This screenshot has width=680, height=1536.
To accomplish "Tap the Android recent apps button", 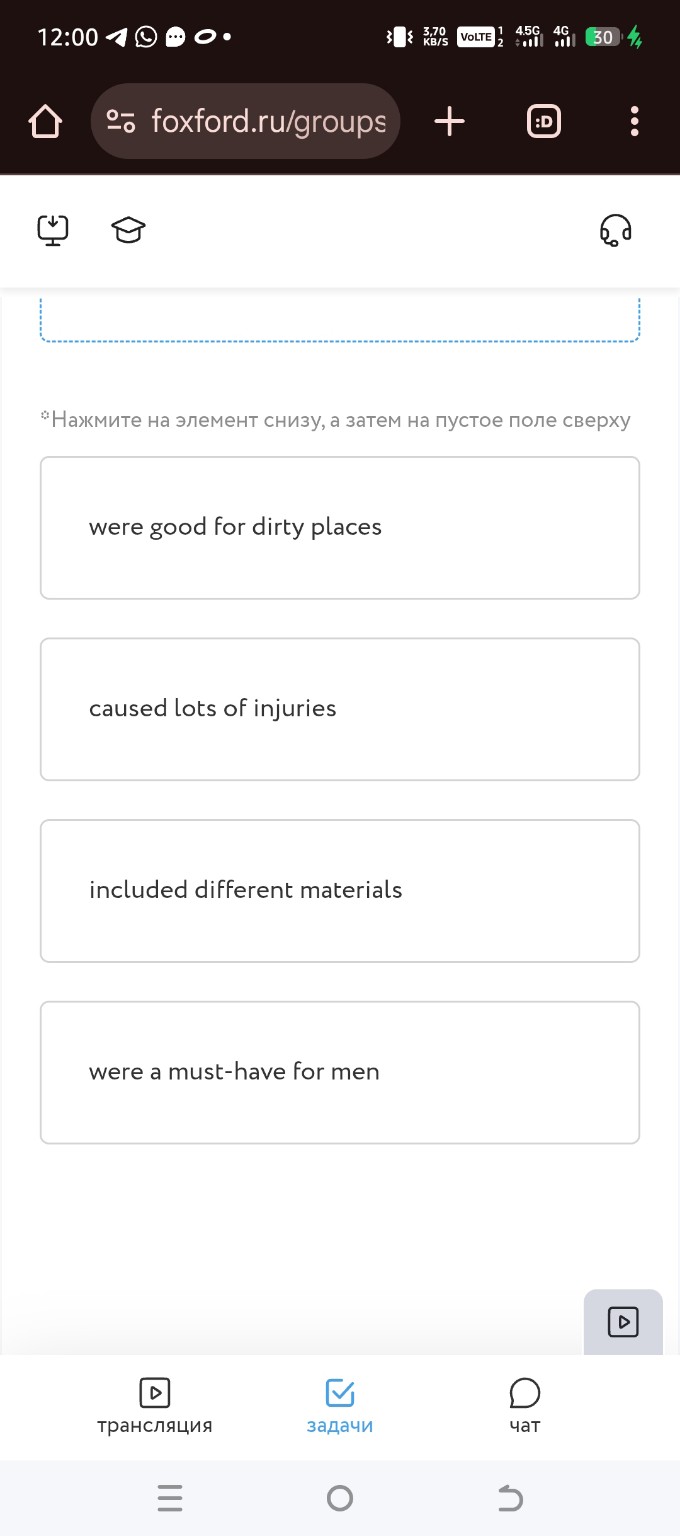I will pyautogui.click(x=170, y=1498).
